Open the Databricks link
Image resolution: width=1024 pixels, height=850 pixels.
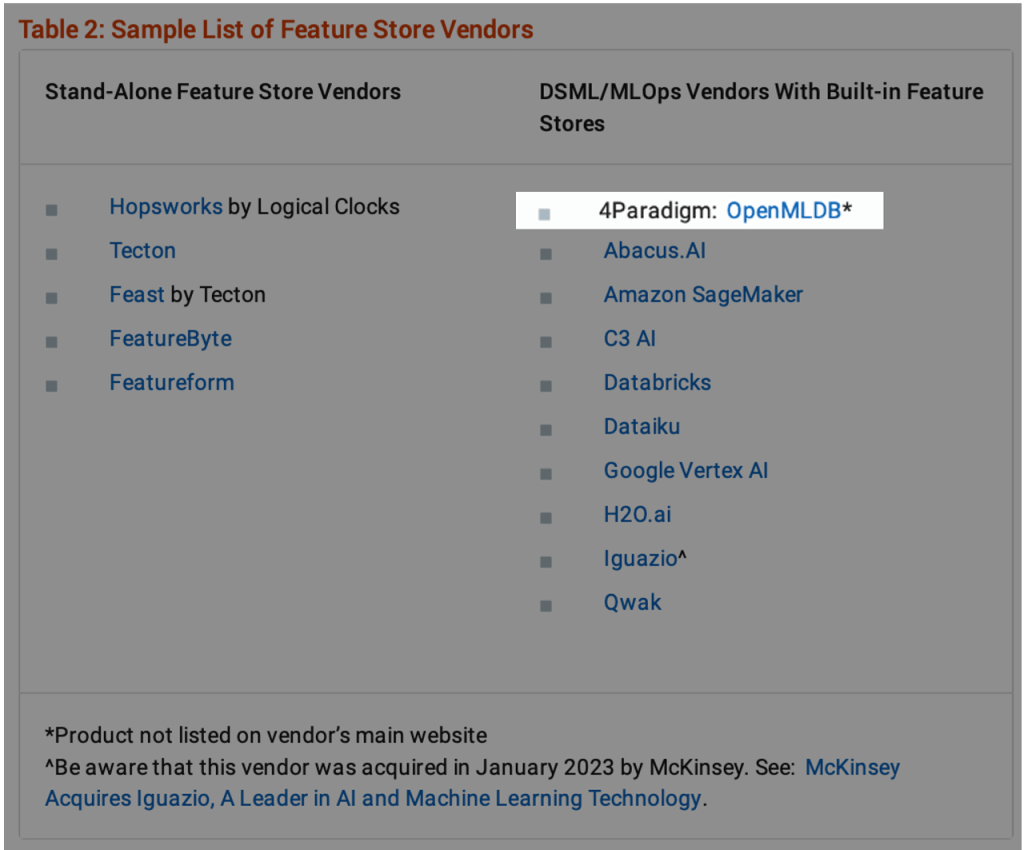point(657,383)
